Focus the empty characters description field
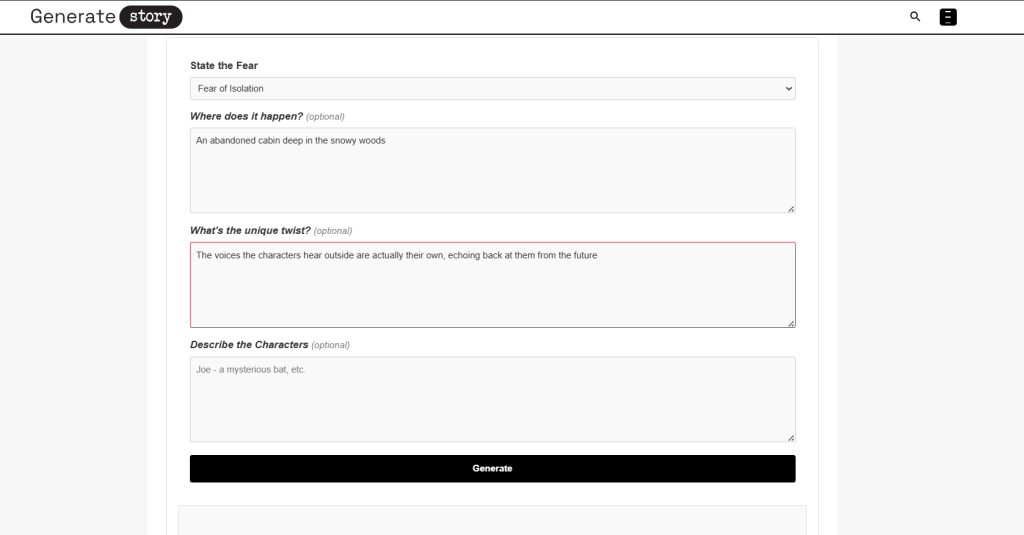Image resolution: width=1024 pixels, height=535 pixels. [x=492, y=399]
